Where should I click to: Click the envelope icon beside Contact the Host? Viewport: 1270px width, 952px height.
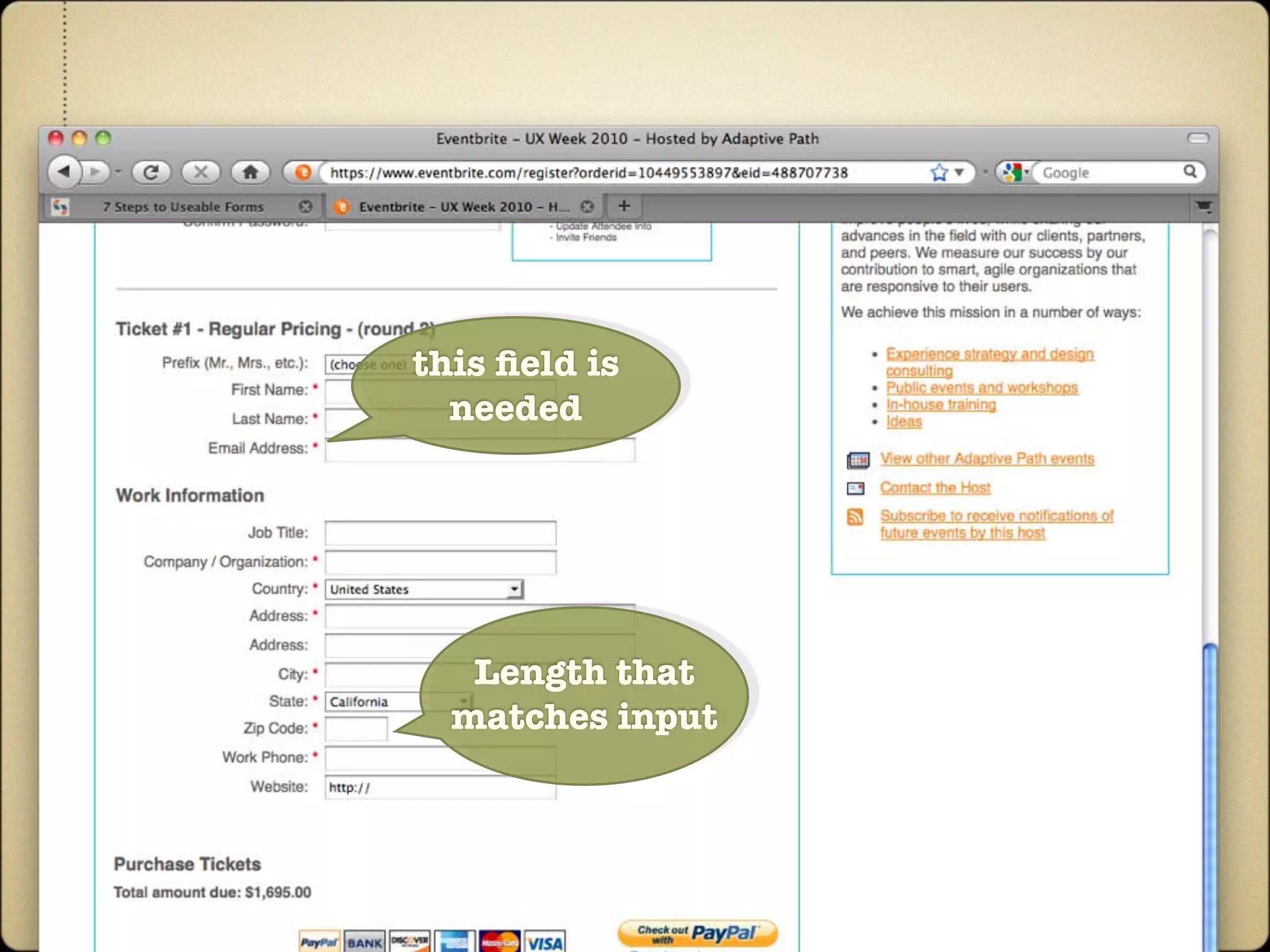pyautogui.click(x=856, y=488)
